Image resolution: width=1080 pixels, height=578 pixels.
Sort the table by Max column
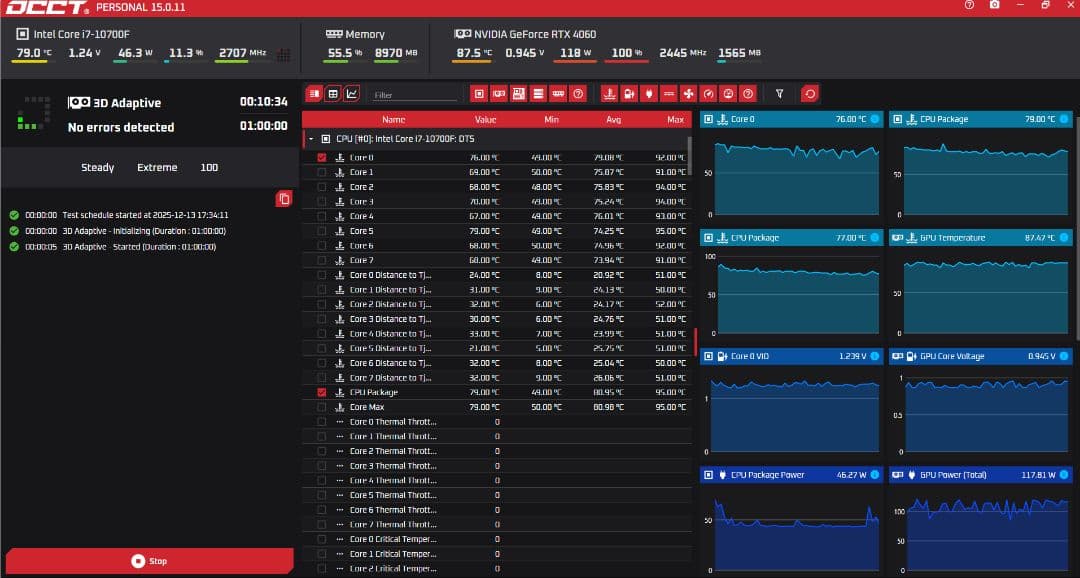675,120
